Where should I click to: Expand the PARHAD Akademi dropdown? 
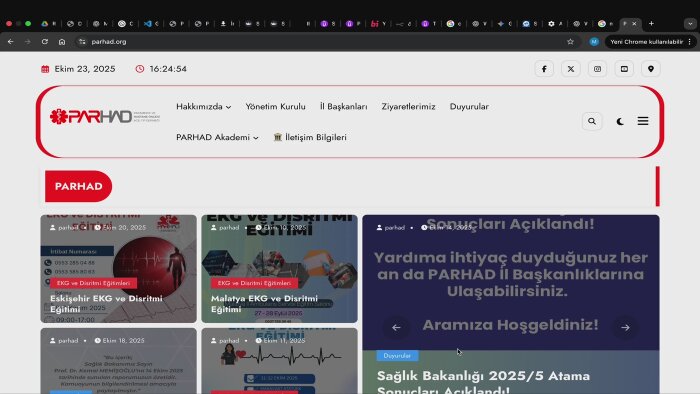(x=217, y=137)
